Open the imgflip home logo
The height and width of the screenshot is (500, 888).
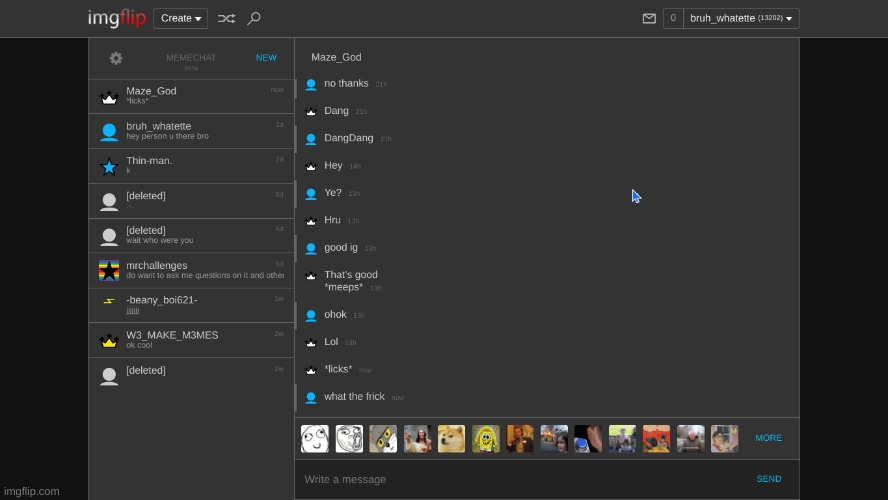(x=117, y=18)
